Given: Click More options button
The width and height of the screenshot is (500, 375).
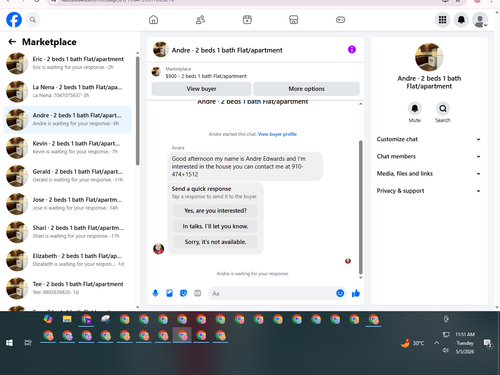Looking at the screenshot, I should click(306, 89).
